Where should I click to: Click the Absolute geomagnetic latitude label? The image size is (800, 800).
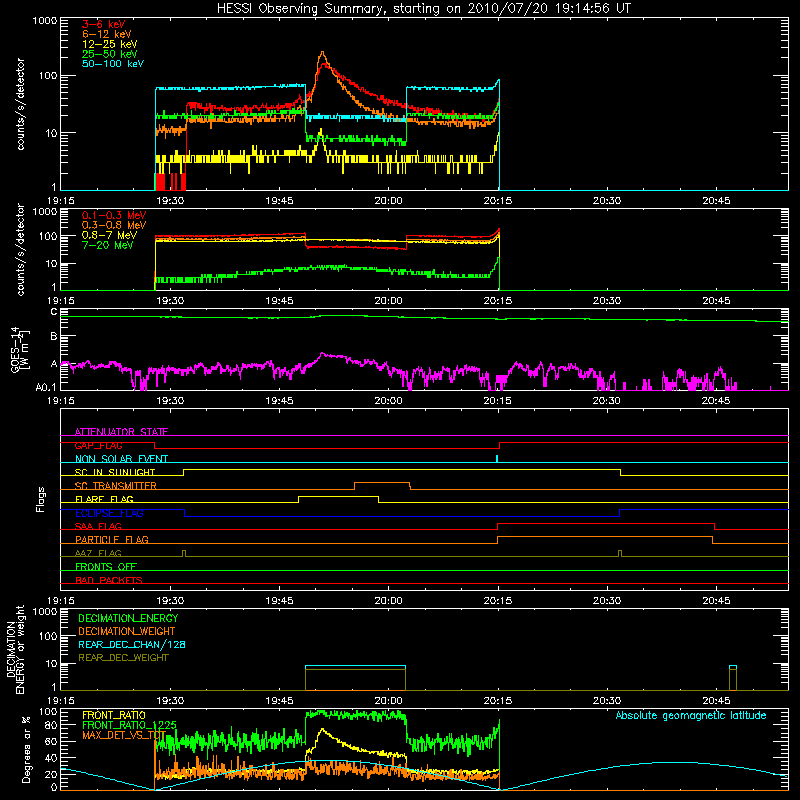click(x=691, y=715)
